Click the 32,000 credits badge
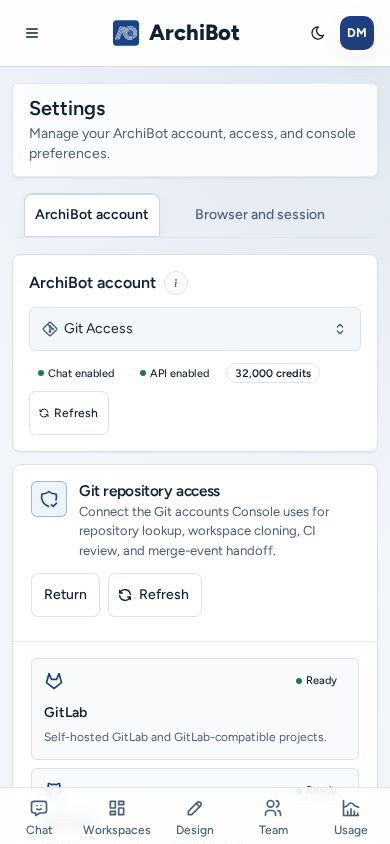The width and height of the screenshot is (390, 844). click(x=273, y=374)
